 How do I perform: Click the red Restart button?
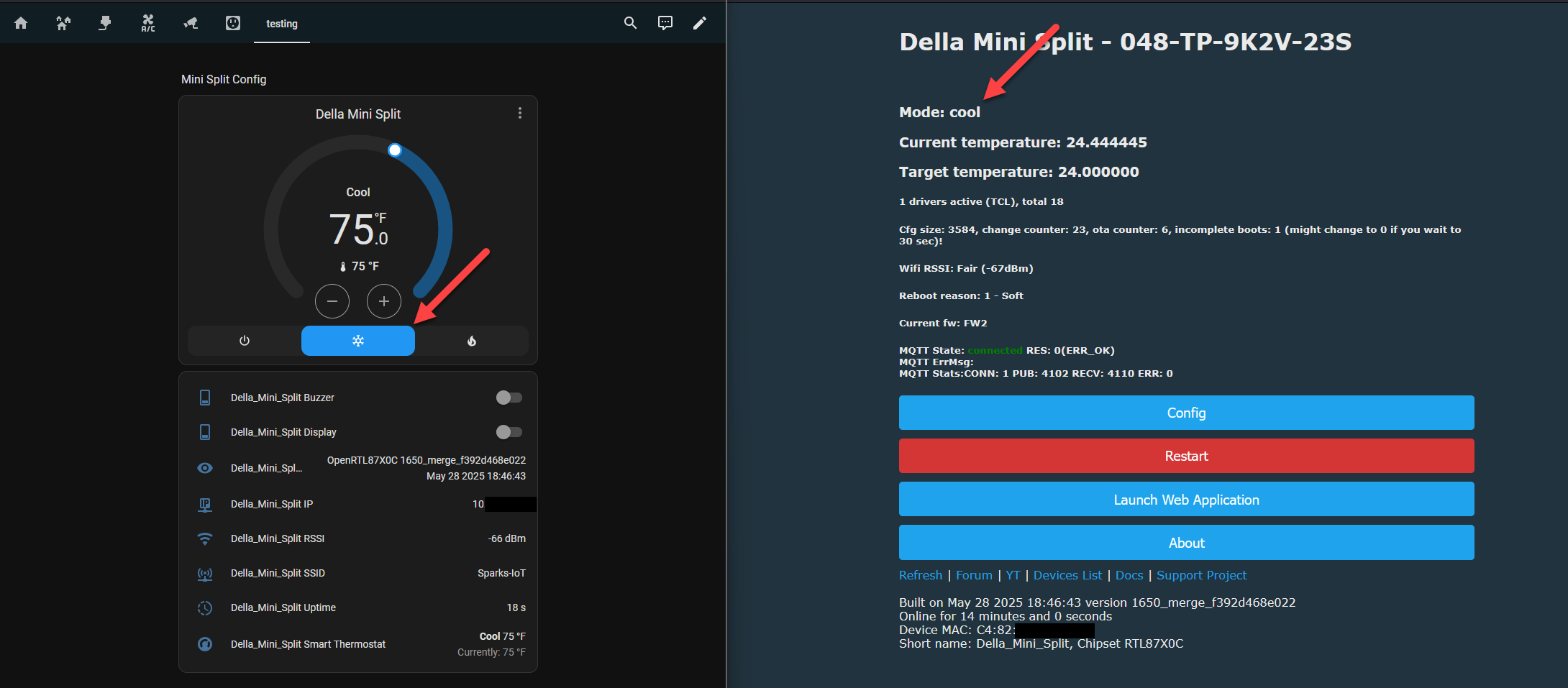click(1186, 456)
